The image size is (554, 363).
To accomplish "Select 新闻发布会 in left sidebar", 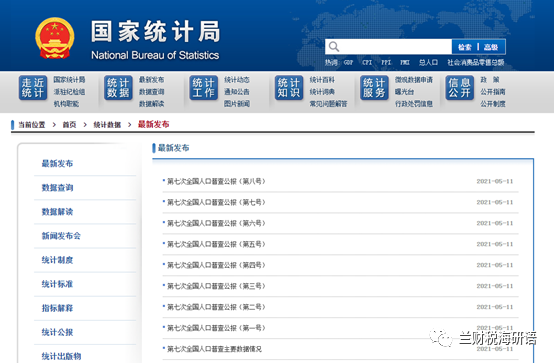I will (x=61, y=235).
